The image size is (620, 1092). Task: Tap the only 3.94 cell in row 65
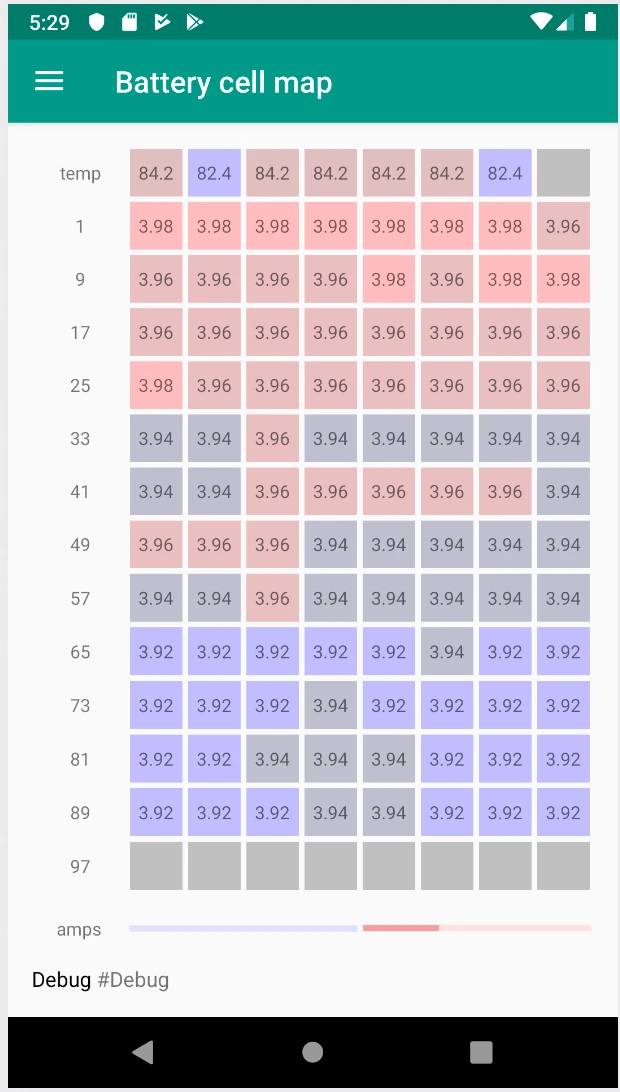[x=447, y=652]
